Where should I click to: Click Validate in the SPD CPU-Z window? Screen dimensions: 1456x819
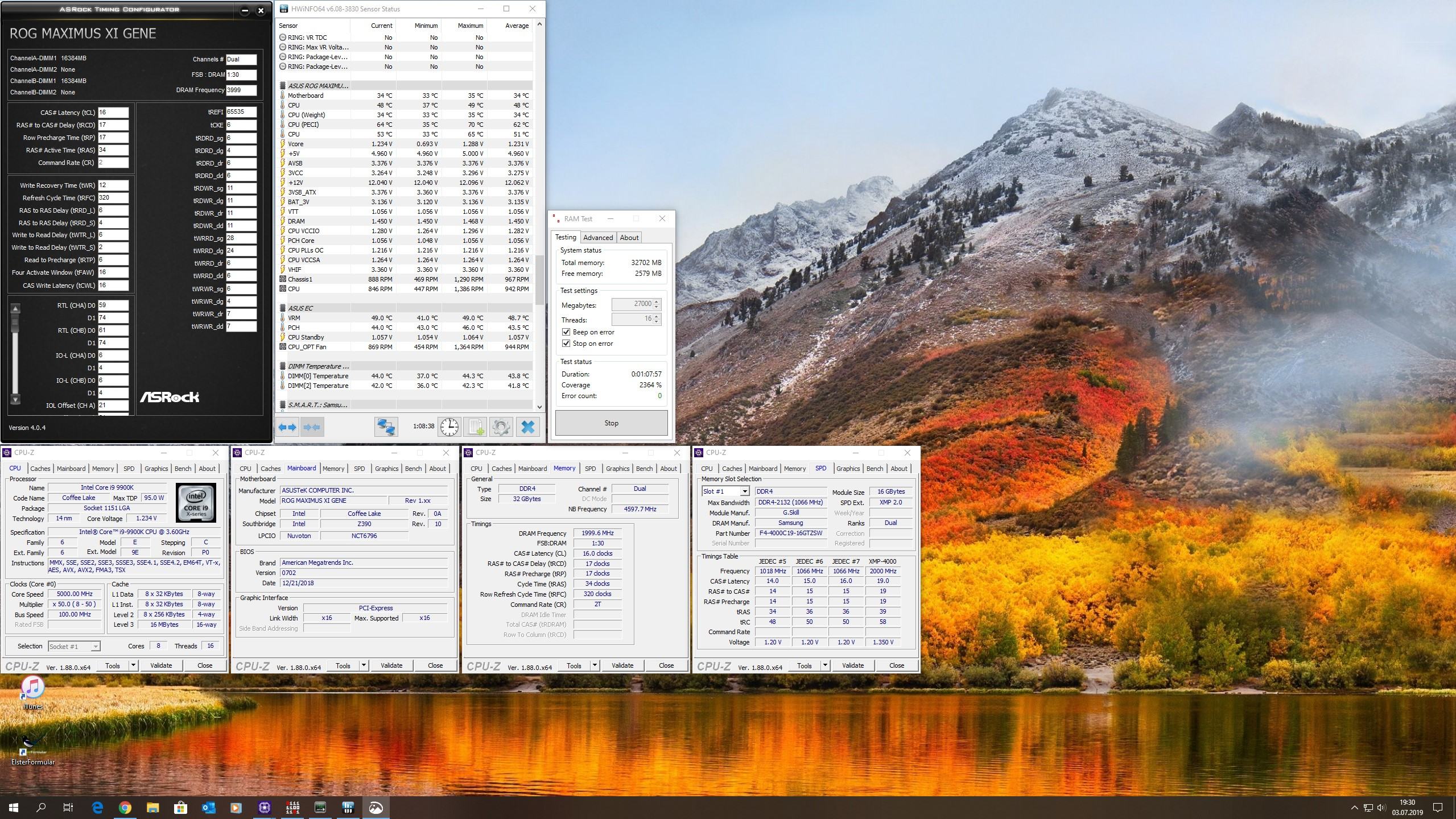pos(853,665)
